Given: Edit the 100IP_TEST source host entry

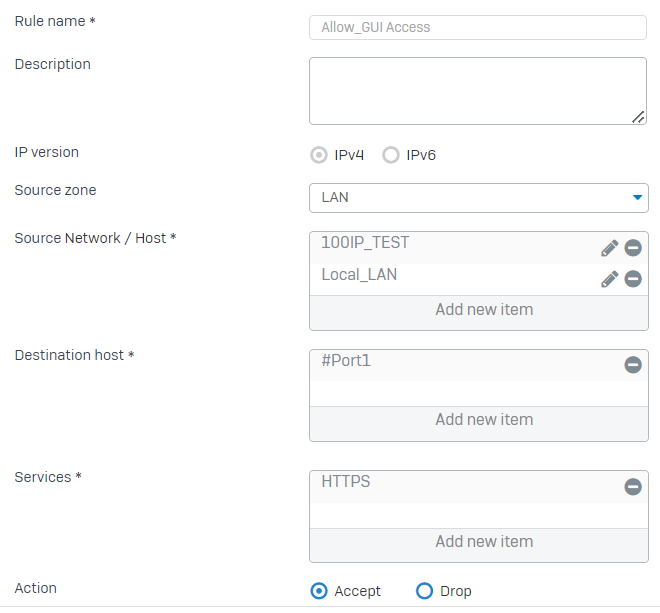Looking at the screenshot, I should [x=609, y=248].
